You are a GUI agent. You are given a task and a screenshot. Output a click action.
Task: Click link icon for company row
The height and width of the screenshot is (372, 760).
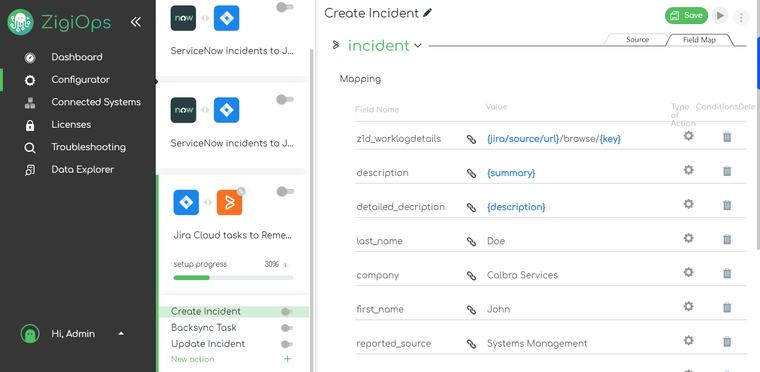(471, 275)
